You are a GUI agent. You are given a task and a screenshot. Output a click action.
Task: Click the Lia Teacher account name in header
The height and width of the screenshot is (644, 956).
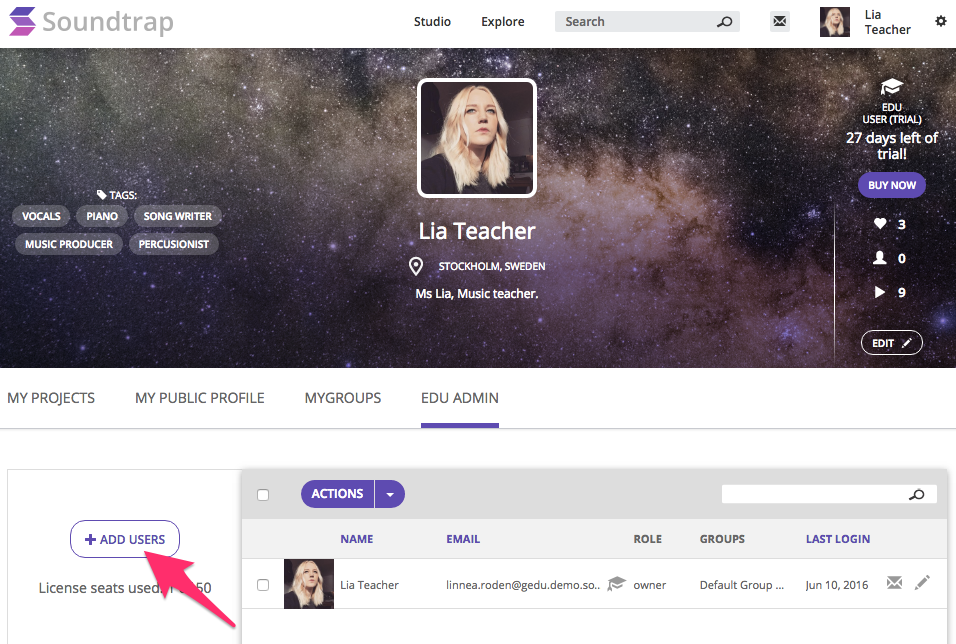887,22
